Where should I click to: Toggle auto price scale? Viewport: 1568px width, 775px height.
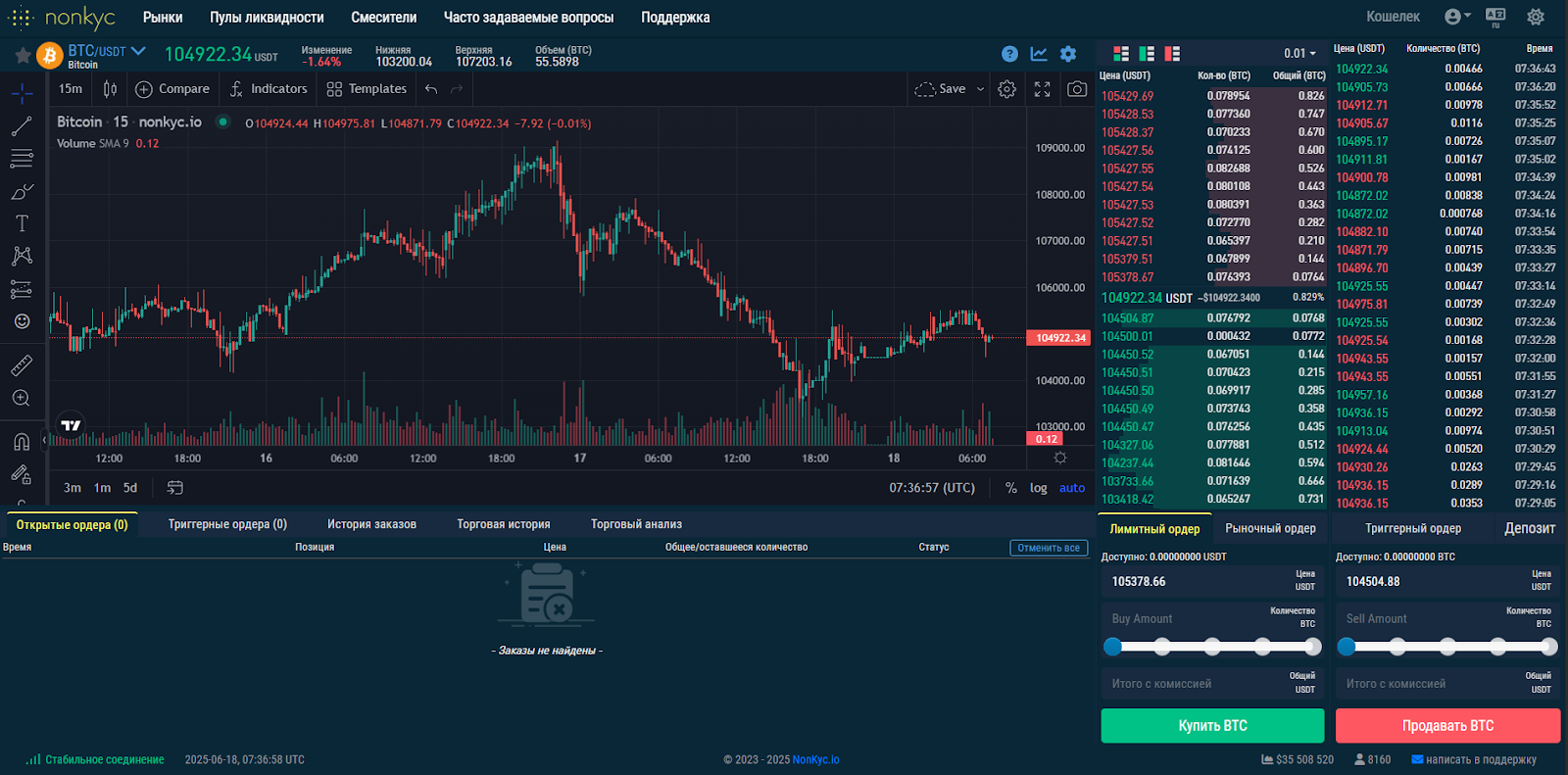click(1072, 488)
